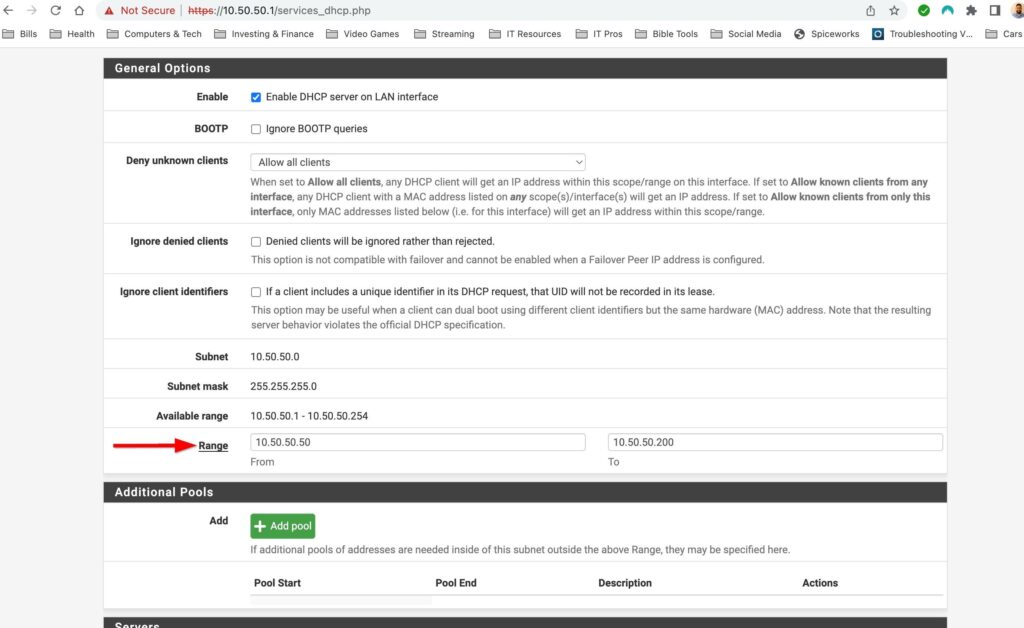
Task: Click the Spiceworks bookmark globe icon
Action: point(799,34)
